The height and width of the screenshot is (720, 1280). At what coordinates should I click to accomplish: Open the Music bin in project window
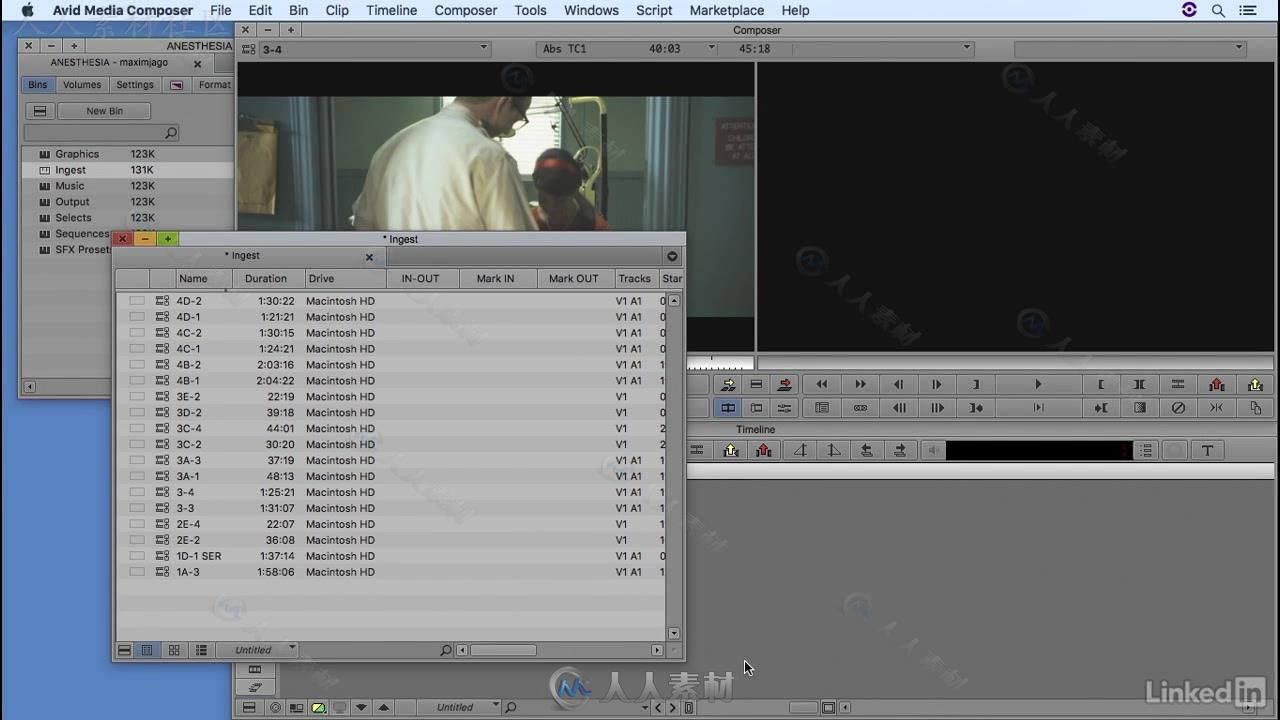point(69,186)
